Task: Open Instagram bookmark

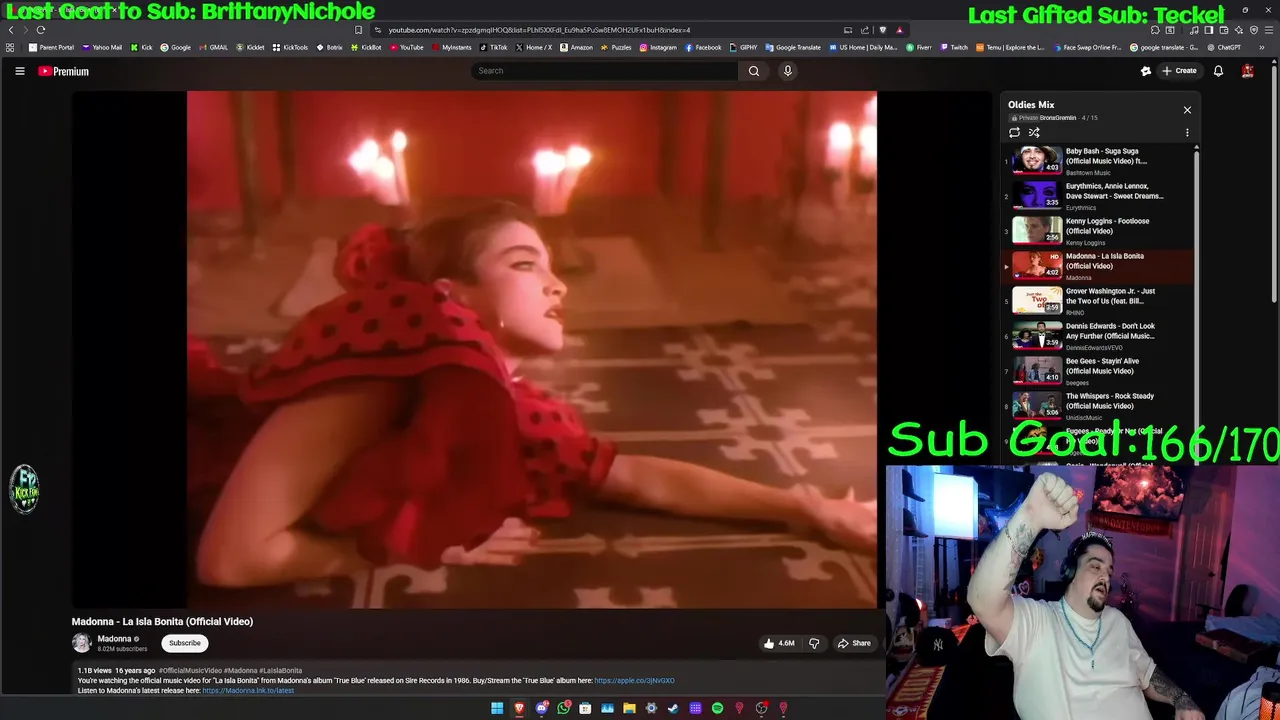Action: coord(658,47)
